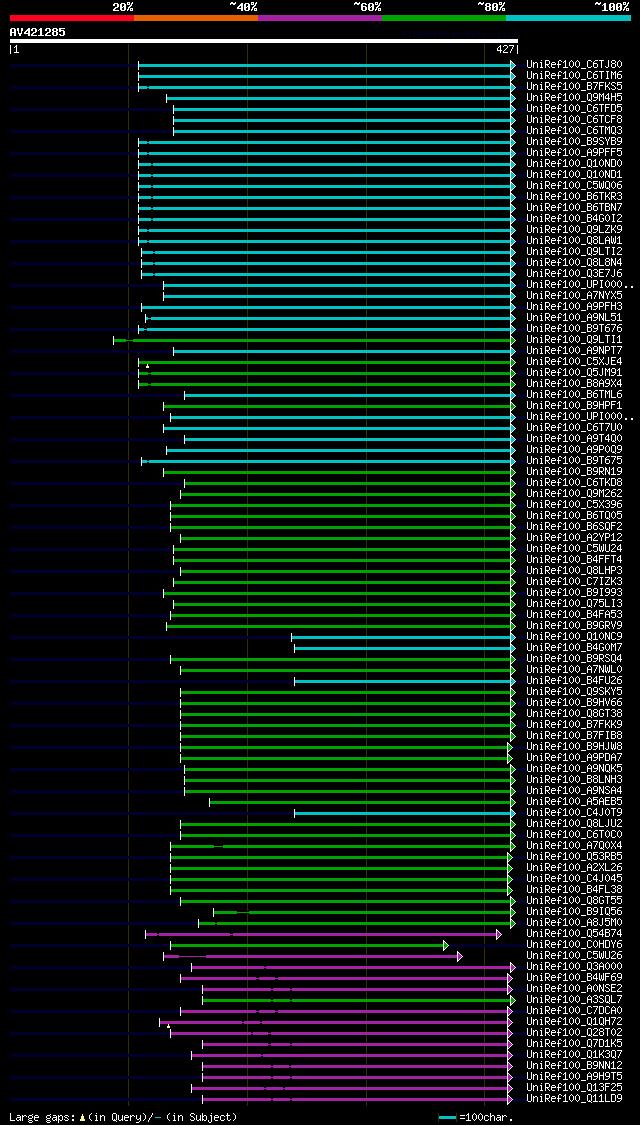Click the UniRef100_Q75LI3 label
Screen dimensions: 640x1125
574,603
